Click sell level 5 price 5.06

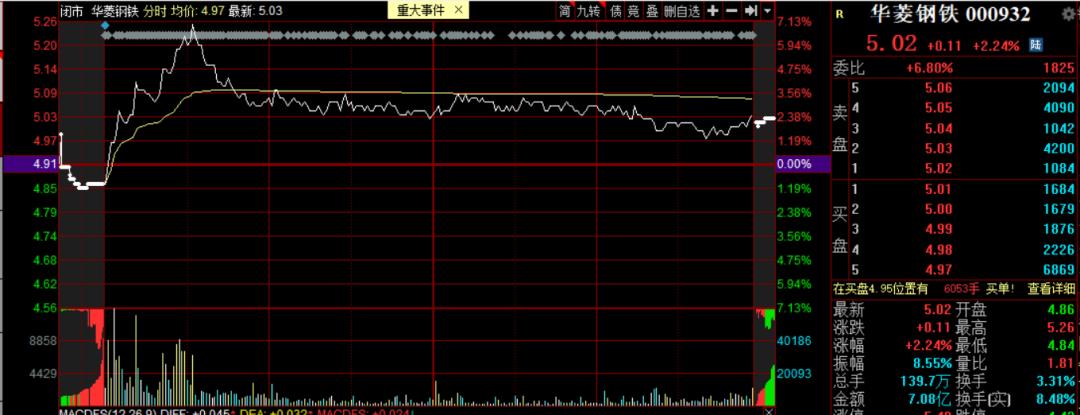click(939, 87)
